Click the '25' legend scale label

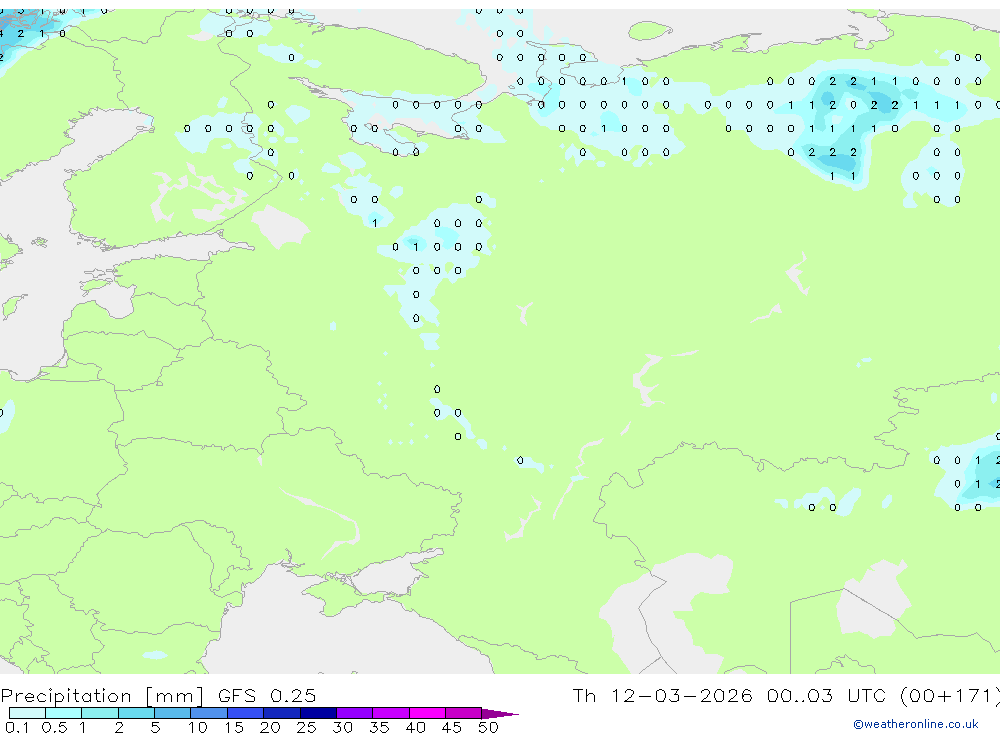pyautogui.click(x=306, y=727)
